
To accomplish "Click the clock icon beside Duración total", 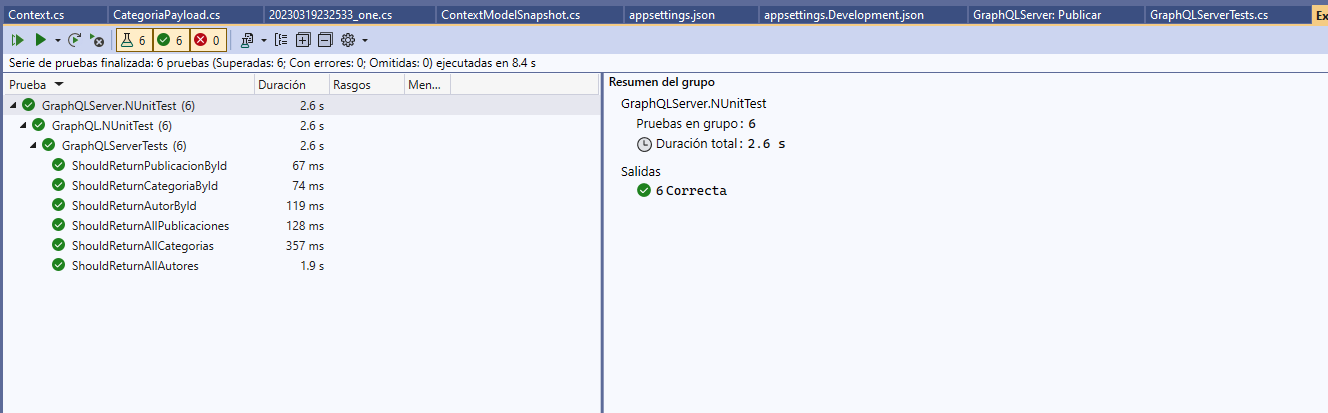I will (x=644, y=144).
